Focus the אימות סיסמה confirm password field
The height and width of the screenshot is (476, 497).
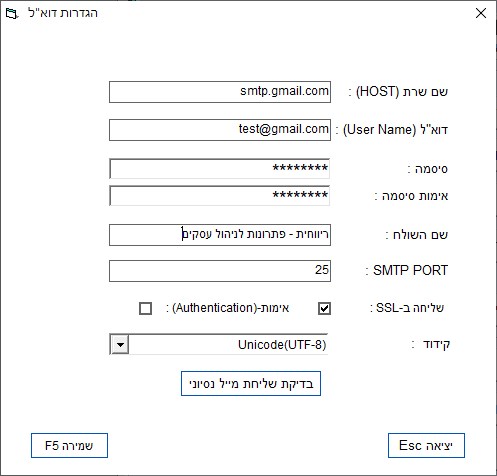tap(220, 196)
